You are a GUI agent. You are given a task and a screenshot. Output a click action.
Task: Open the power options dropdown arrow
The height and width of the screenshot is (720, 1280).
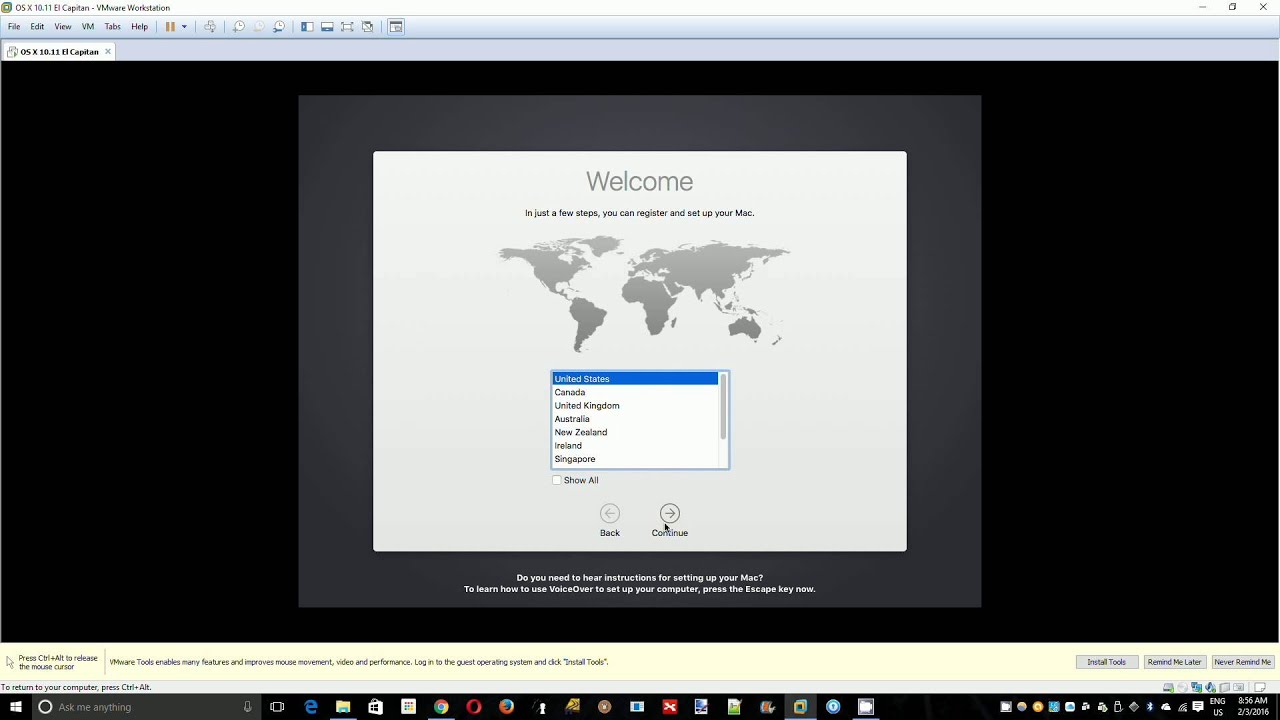click(x=184, y=27)
